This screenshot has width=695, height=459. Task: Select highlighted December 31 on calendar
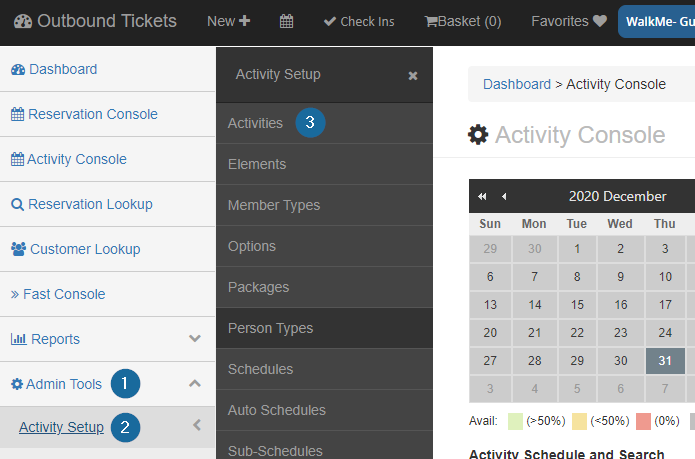tap(665, 361)
